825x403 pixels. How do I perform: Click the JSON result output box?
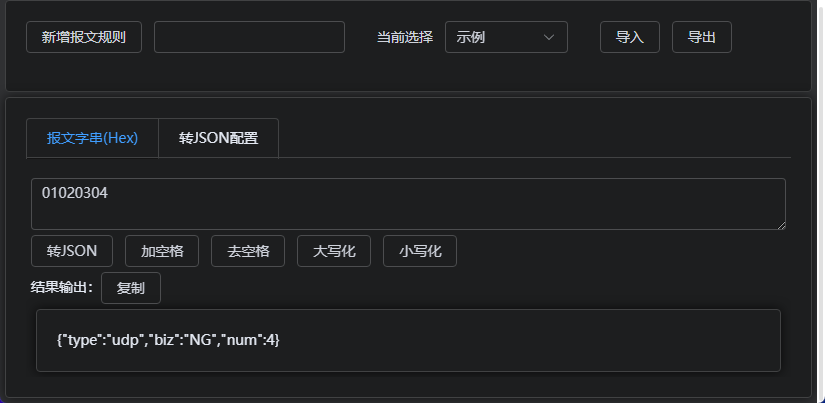(x=408, y=340)
